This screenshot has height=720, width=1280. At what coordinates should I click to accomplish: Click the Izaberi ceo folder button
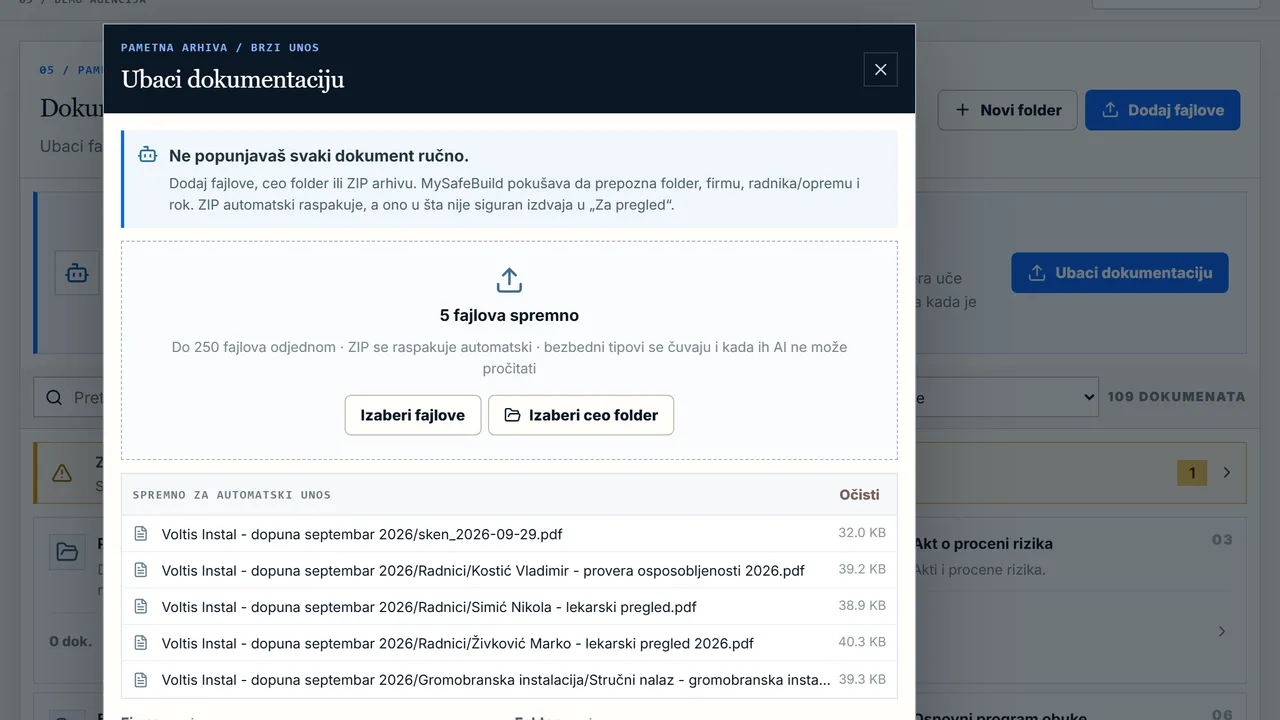[581, 415]
